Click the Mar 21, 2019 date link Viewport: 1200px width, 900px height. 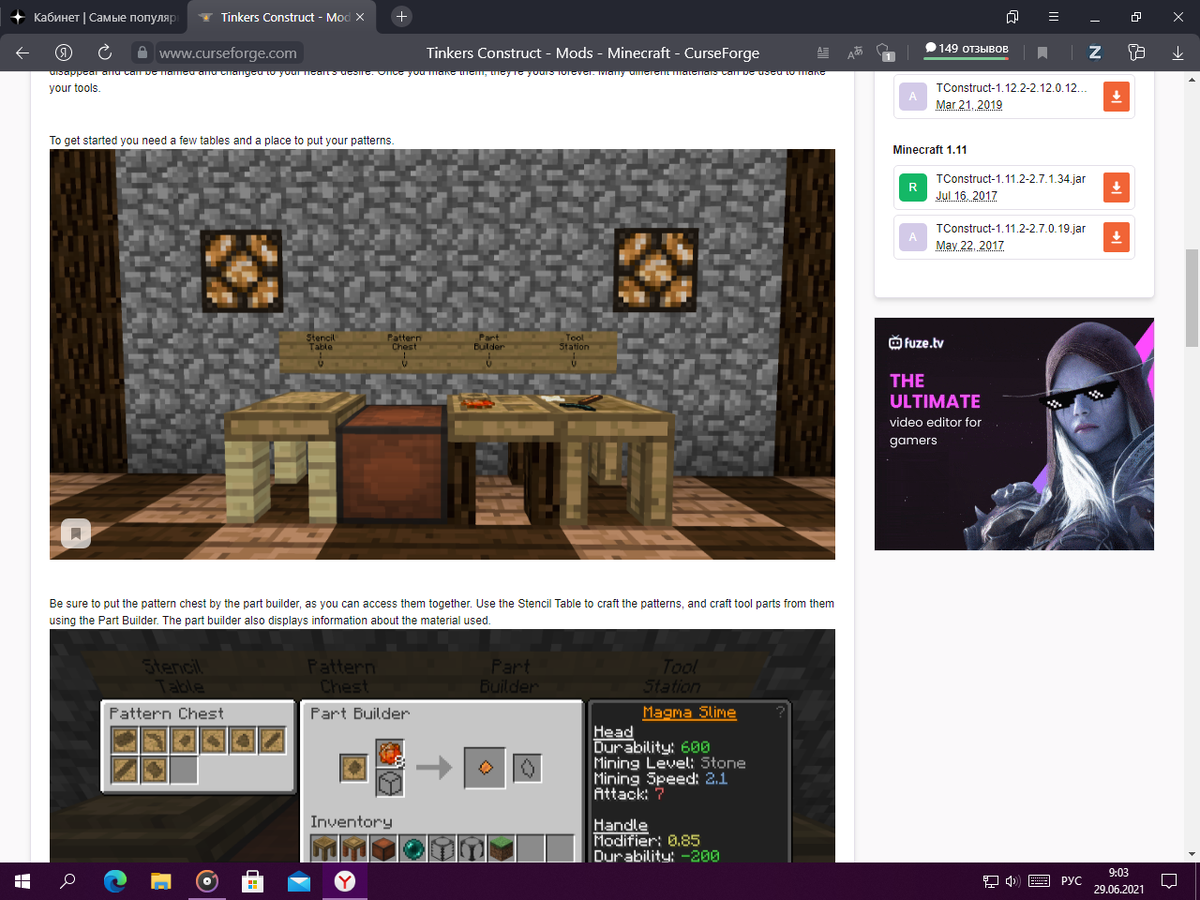pyautogui.click(x=969, y=105)
